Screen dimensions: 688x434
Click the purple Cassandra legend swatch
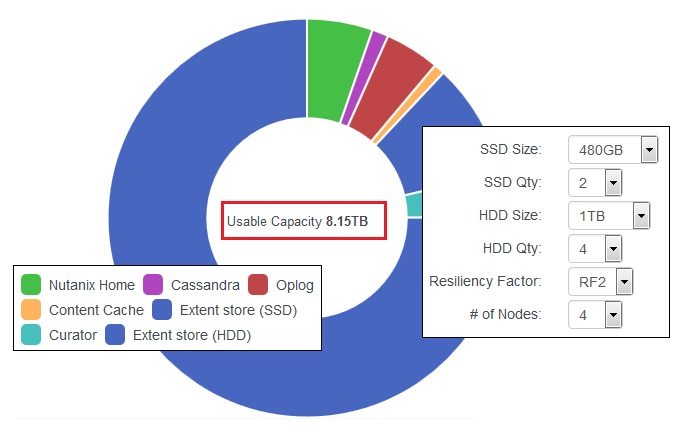[x=153, y=284]
